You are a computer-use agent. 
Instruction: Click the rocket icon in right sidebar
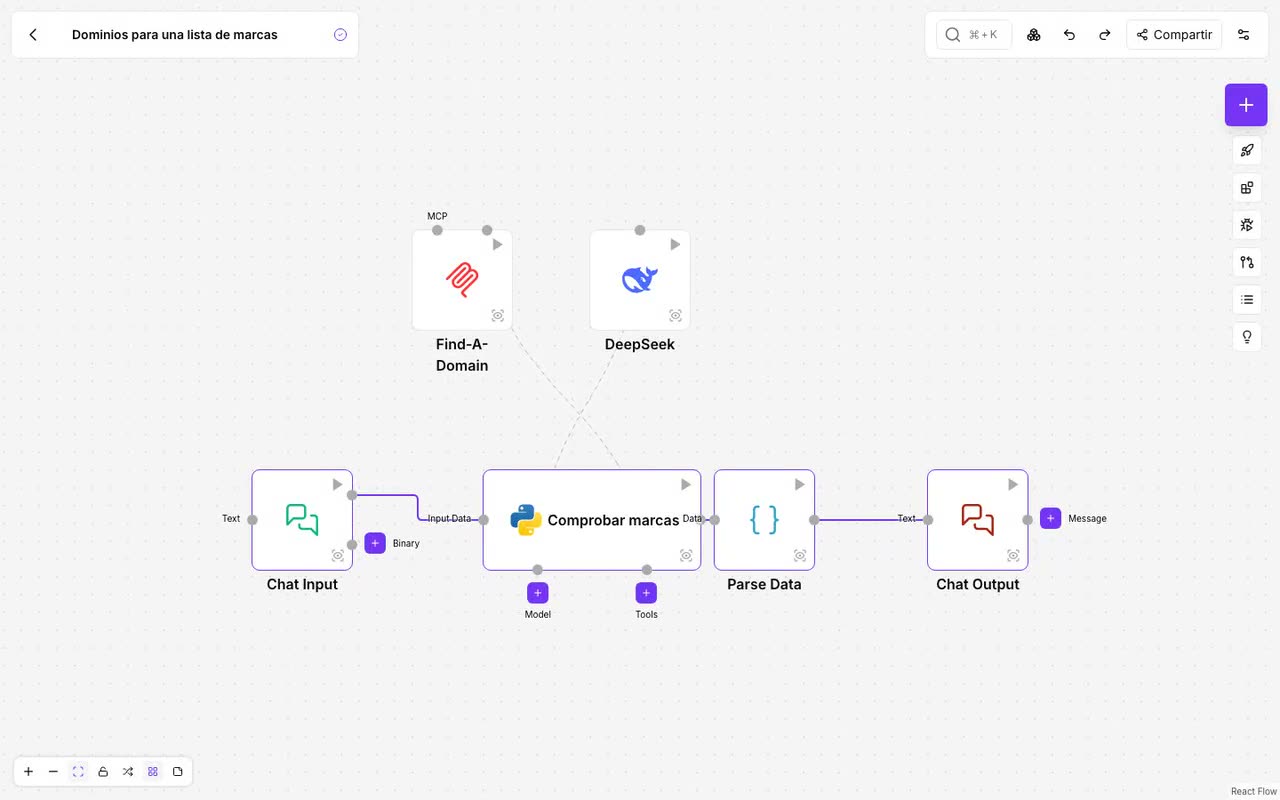pyautogui.click(x=1247, y=151)
